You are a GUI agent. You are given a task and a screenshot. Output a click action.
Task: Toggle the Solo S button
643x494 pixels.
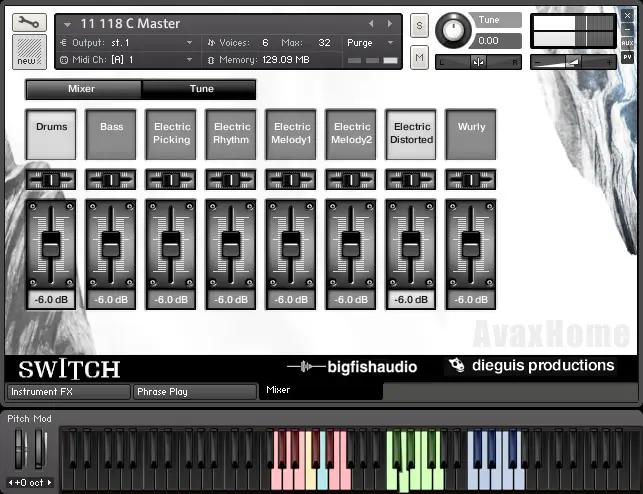pos(419,25)
